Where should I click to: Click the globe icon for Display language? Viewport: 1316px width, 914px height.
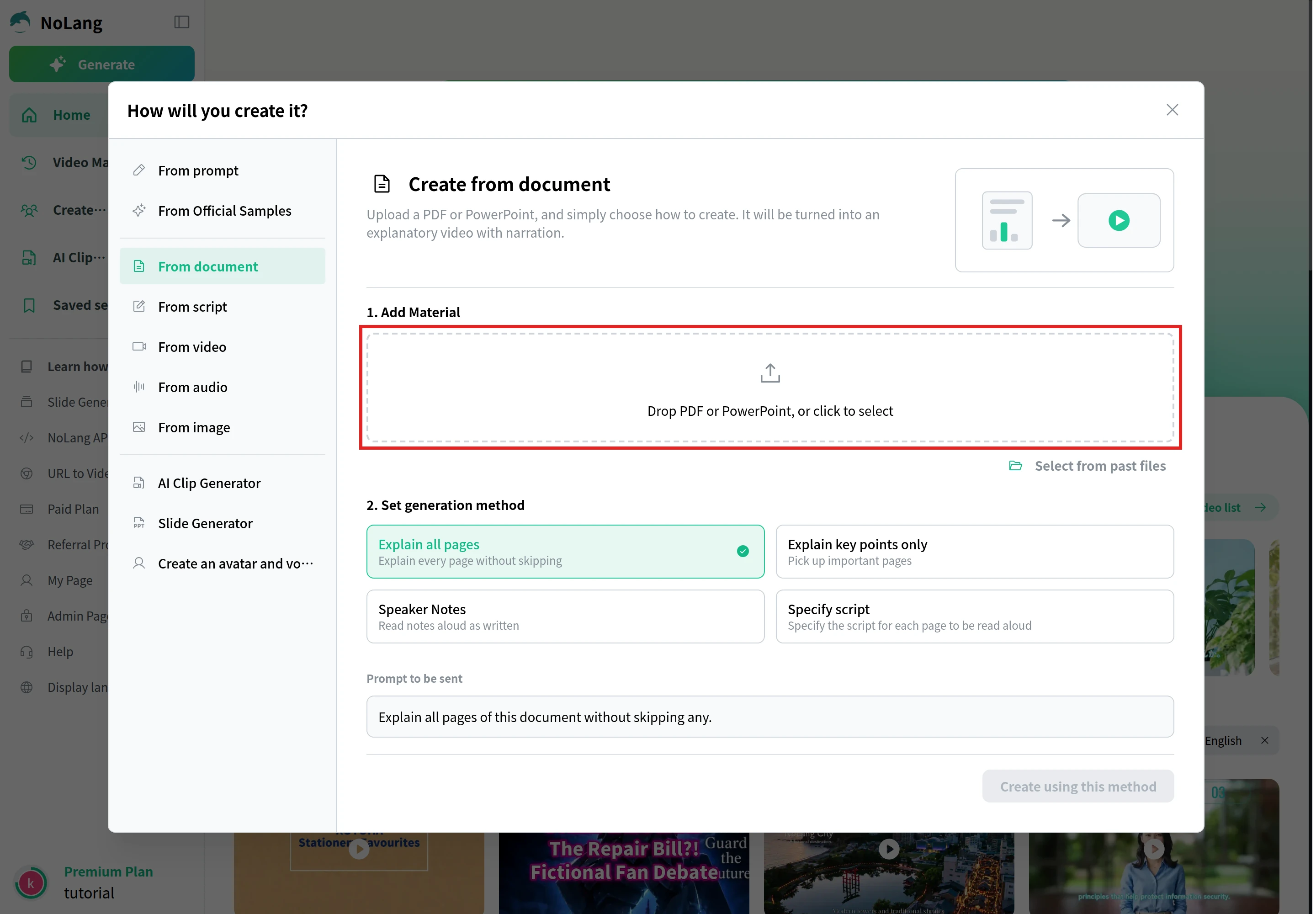[x=27, y=687]
